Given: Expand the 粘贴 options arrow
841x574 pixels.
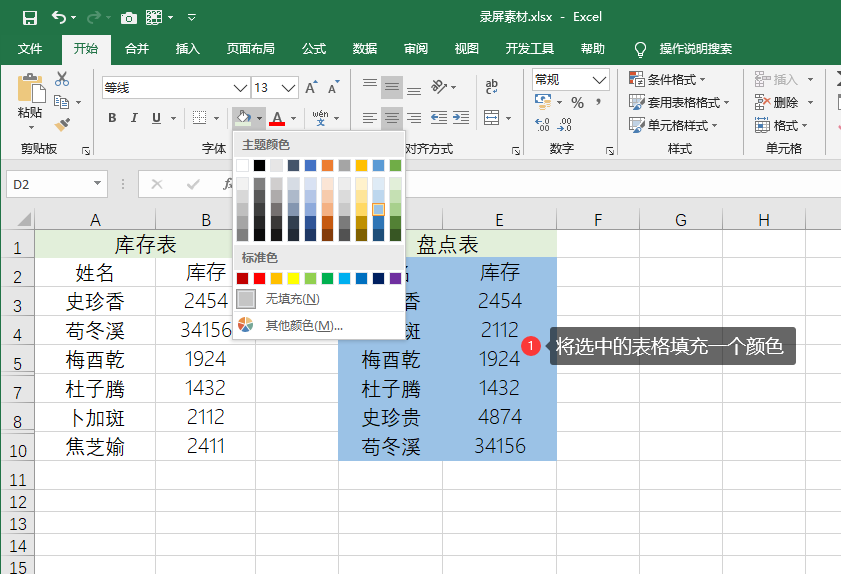Looking at the screenshot, I should click(x=31, y=128).
